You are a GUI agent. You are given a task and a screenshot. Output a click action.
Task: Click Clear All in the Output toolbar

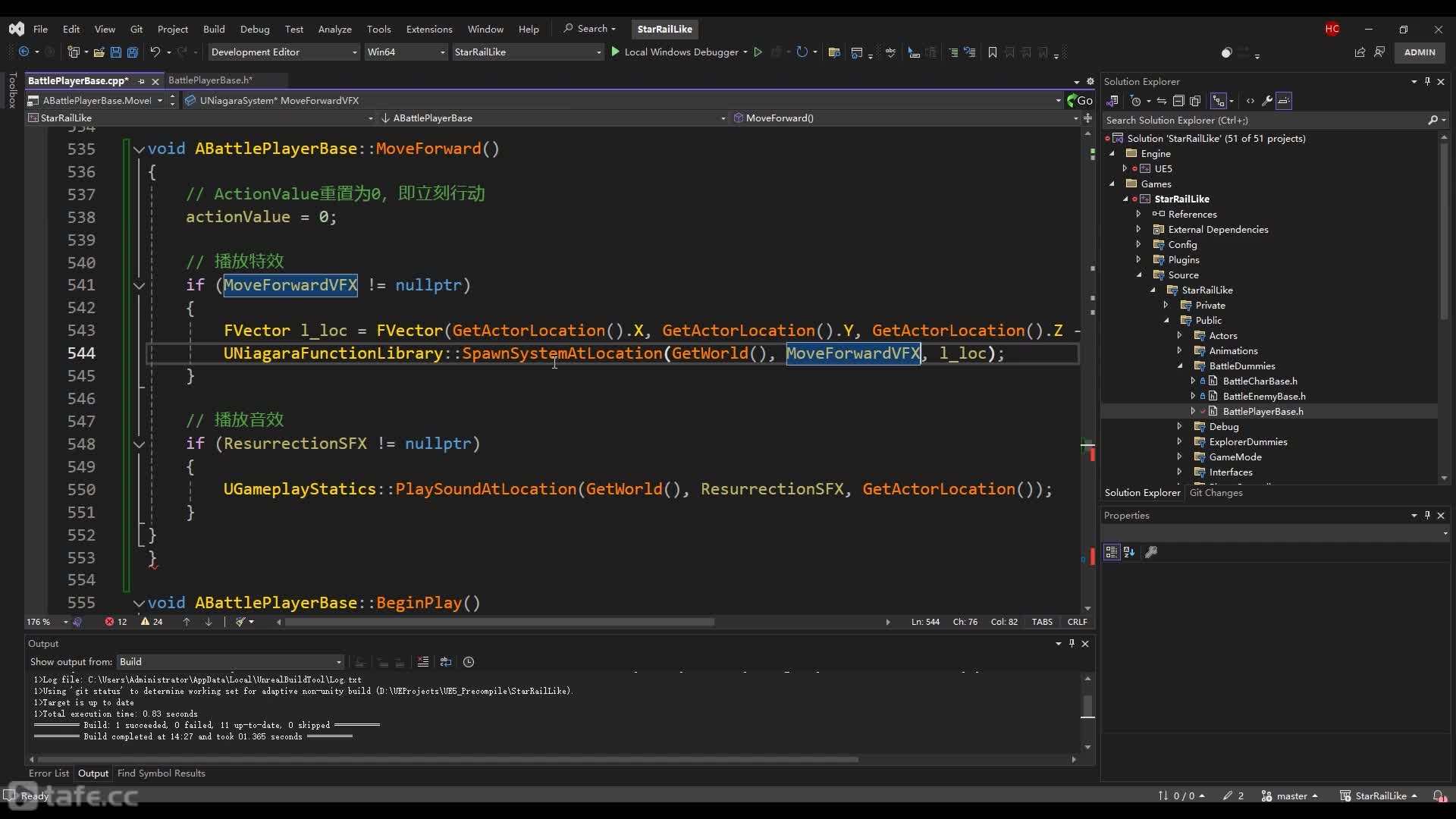point(423,662)
